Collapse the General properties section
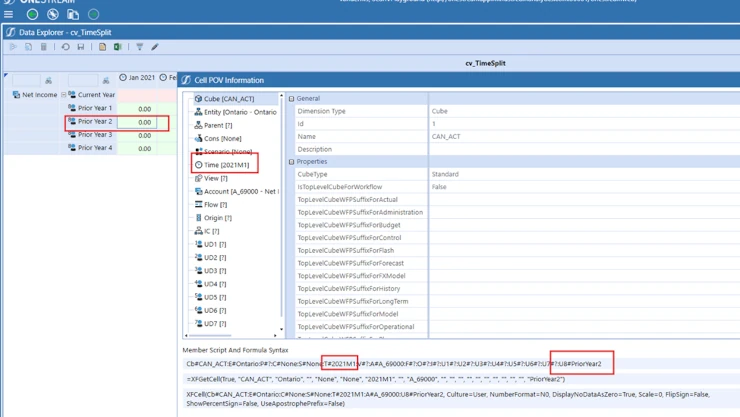This screenshot has height=417, width=740. pos(292,99)
